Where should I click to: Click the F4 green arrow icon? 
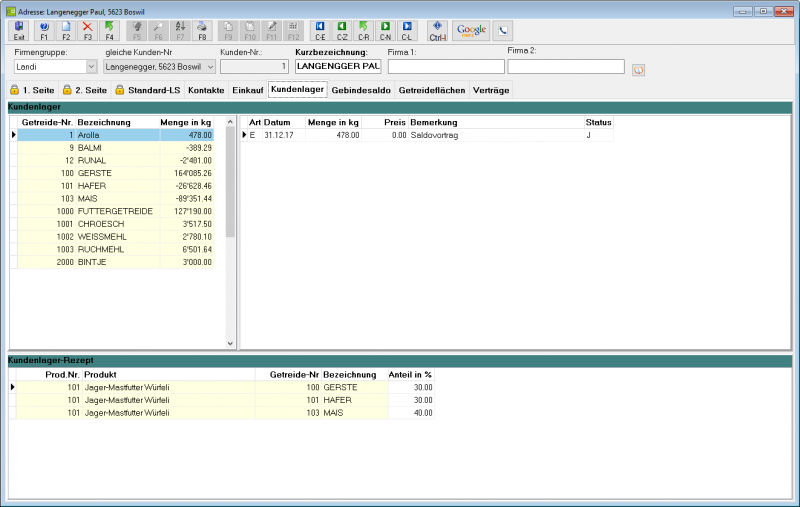109,31
